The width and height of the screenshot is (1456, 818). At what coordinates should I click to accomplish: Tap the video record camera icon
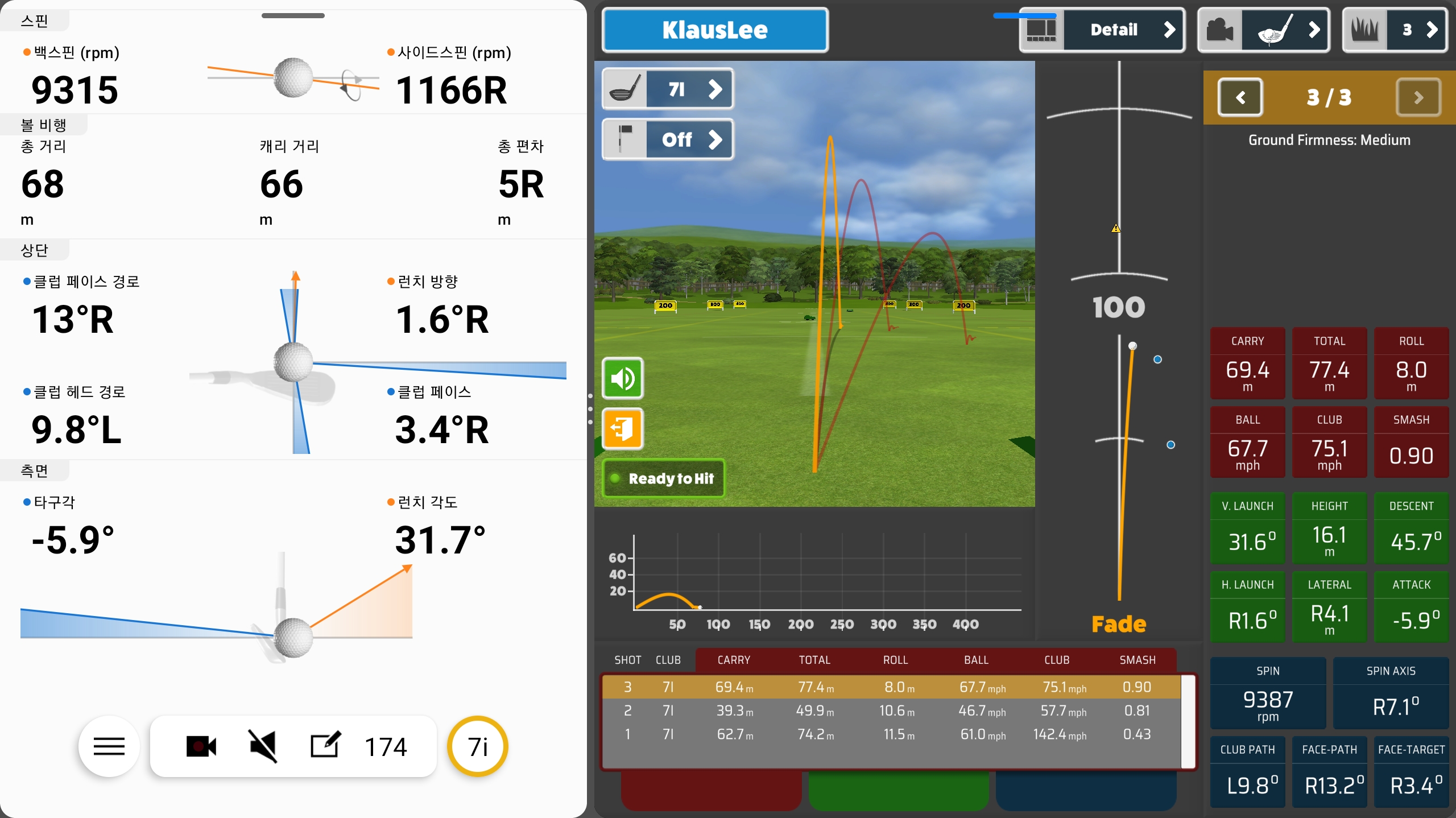point(201,746)
